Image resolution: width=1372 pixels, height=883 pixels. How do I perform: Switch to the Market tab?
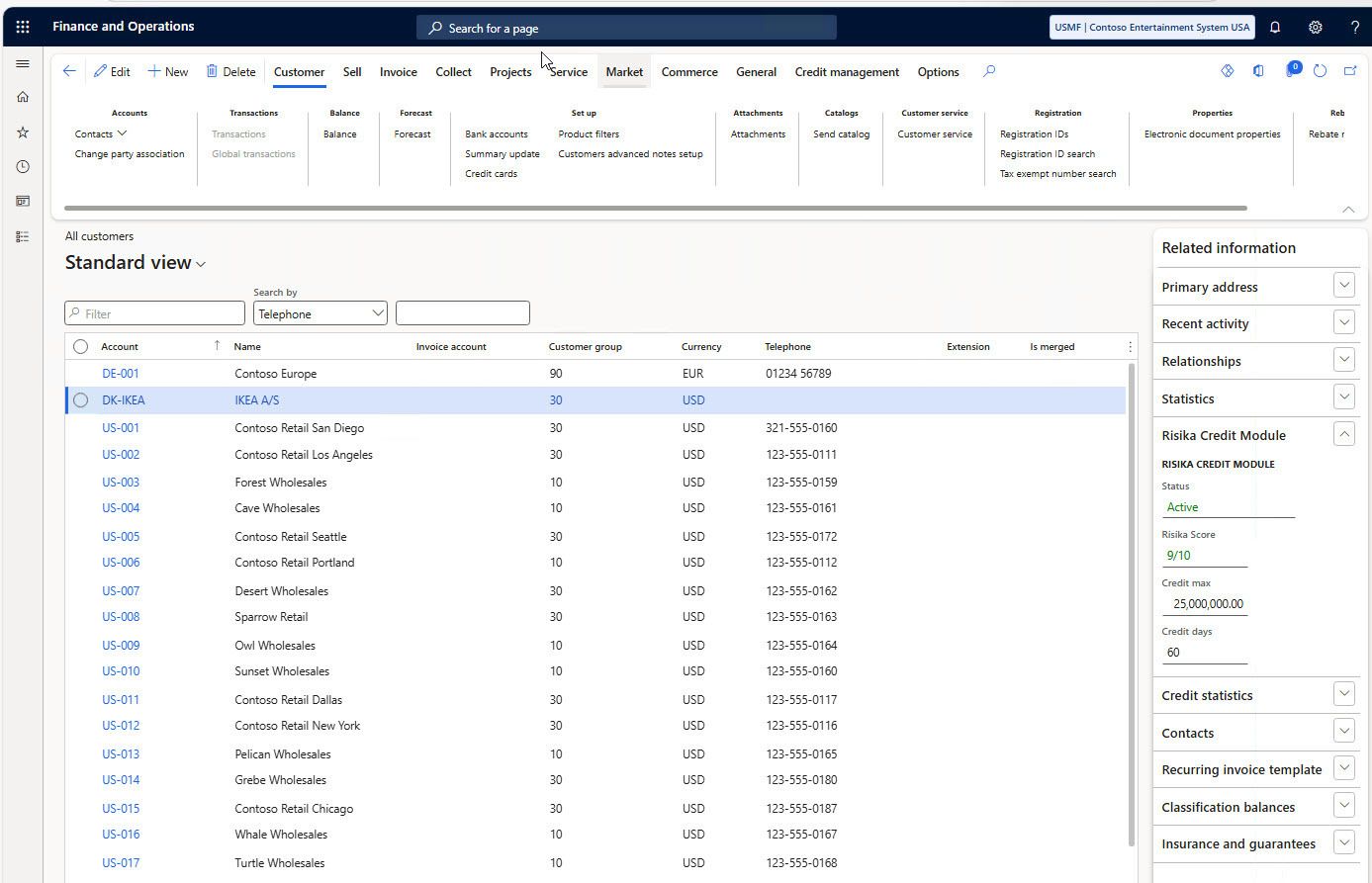624,71
